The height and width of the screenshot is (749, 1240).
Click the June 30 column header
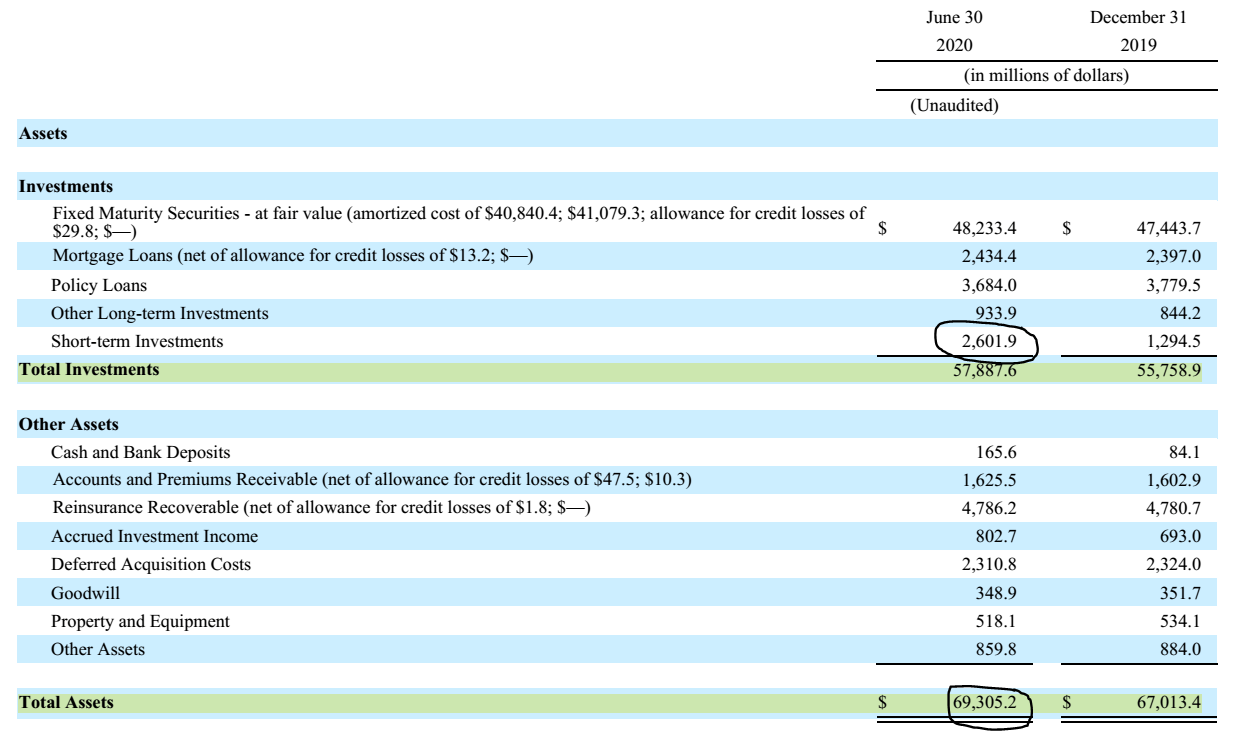coord(954,18)
